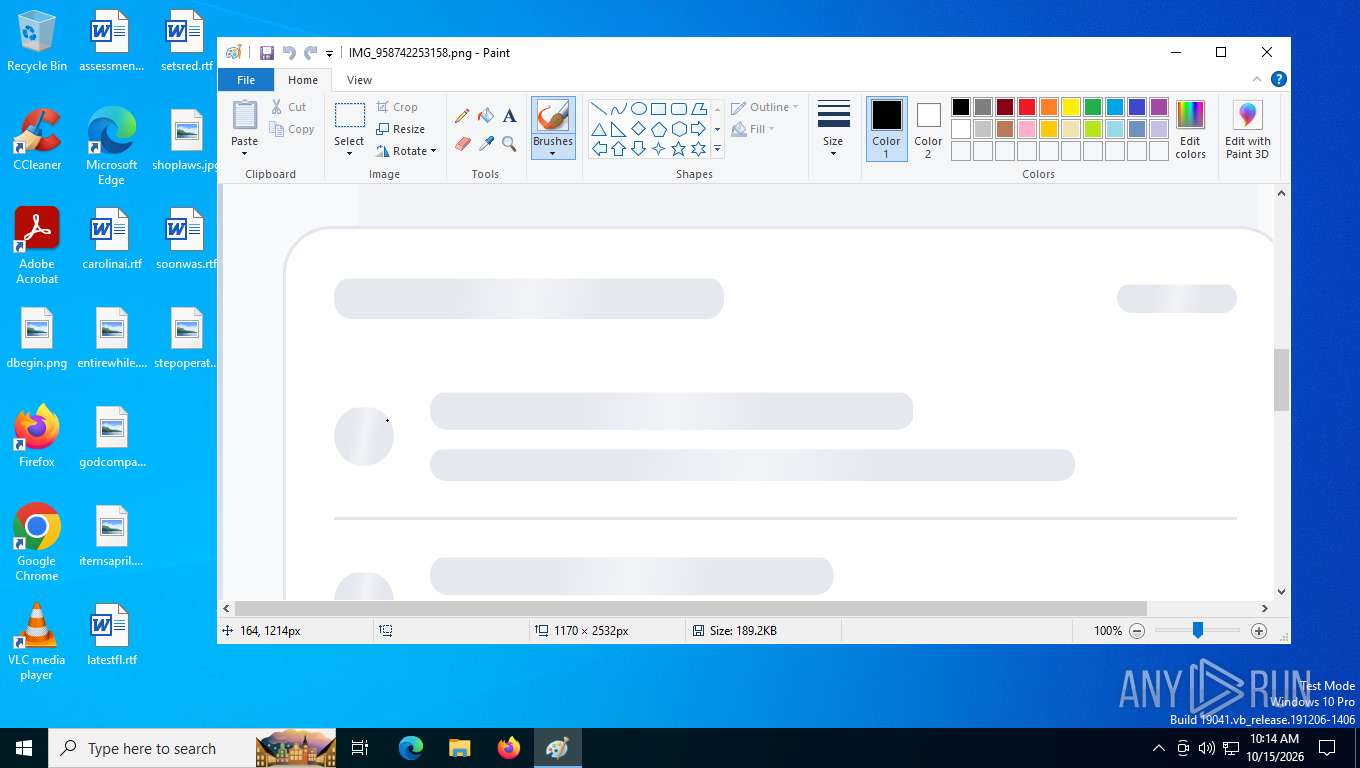Choose the Oval shape

639,109
